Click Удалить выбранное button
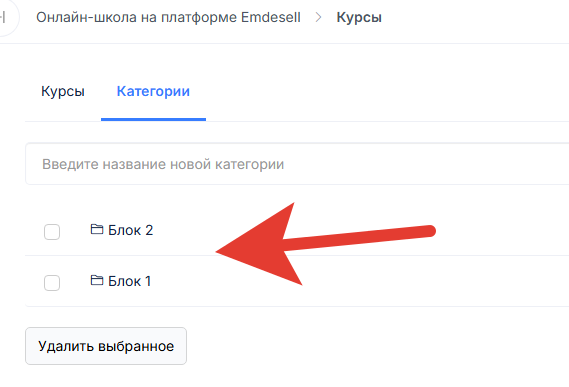Screen dimensions: 569x387 (106, 346)
